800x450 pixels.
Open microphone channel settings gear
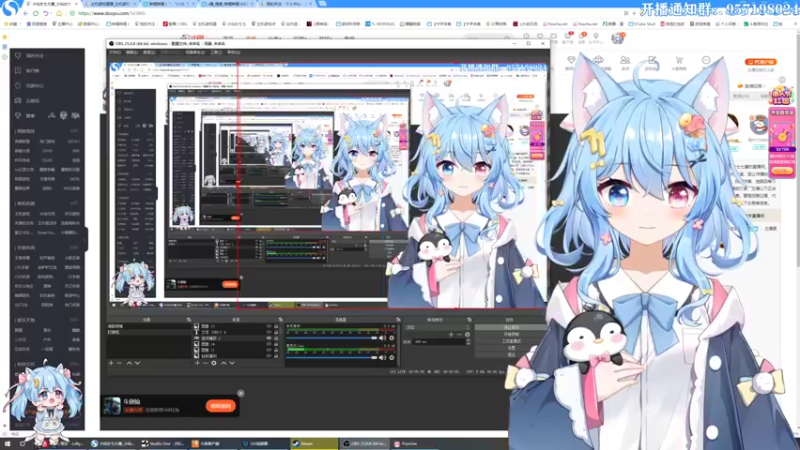(391, 357)
